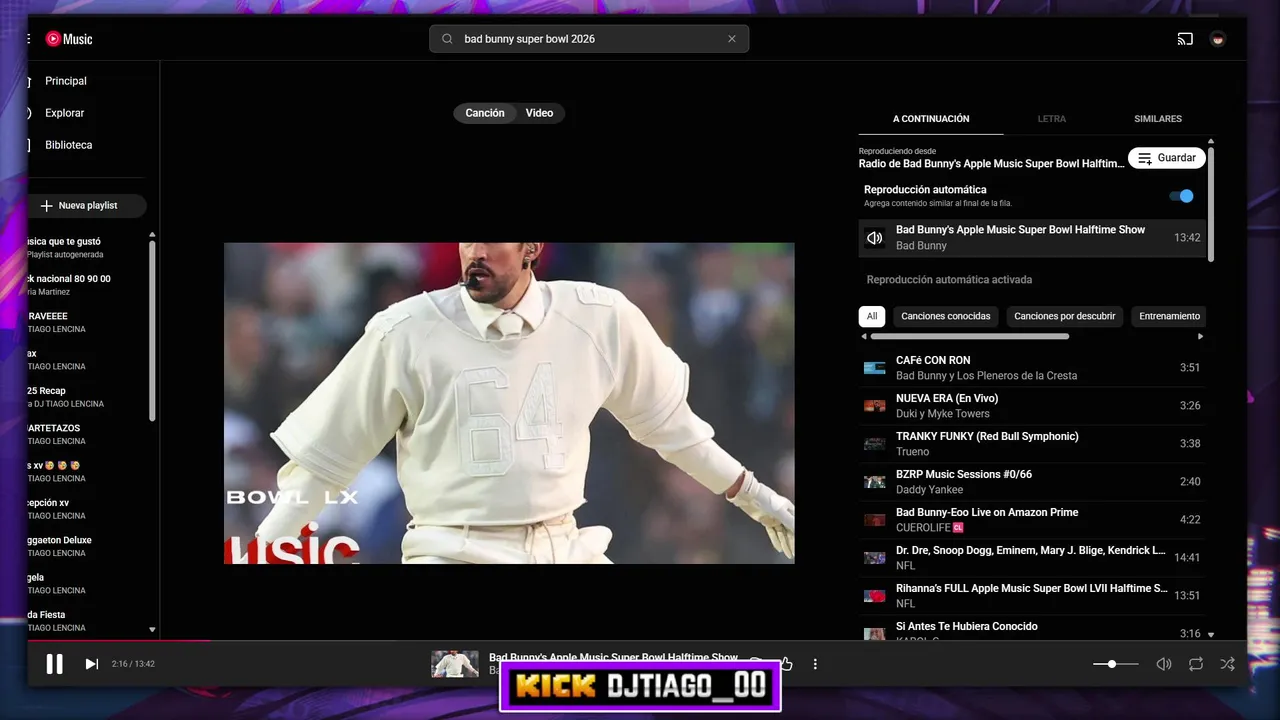Play BZRP Music Sessions #0/66
The height and width of the screenshot is (720, 1280).
(x=1032, y=482)
